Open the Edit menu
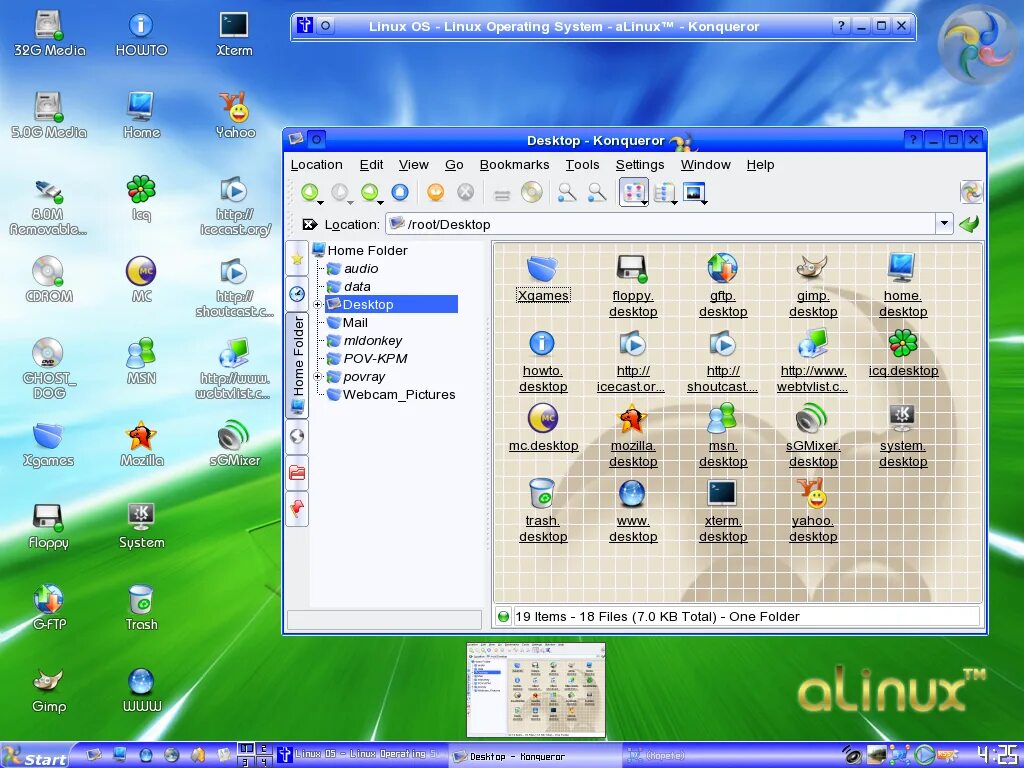This screenshot has width=1024, height=768. click(371, 165)
